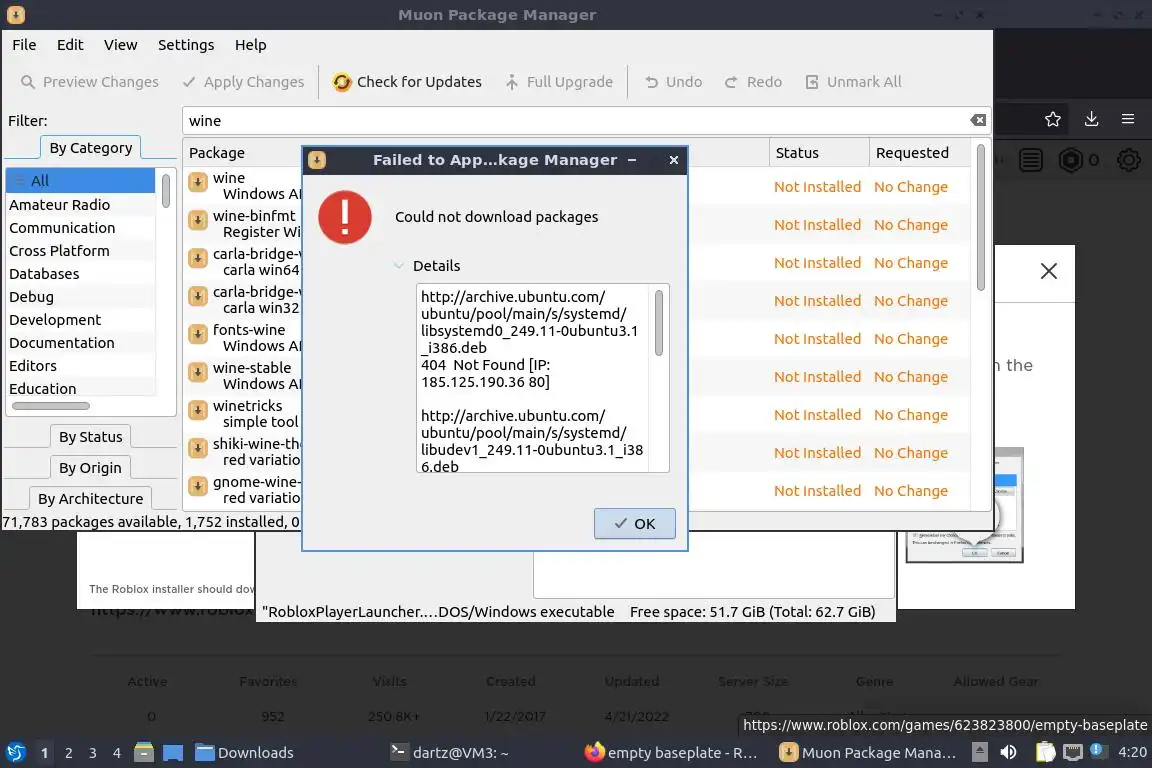1152x768 pixels.
Task: Click the Redo arrow in toolbar
Action: (731, 82)
